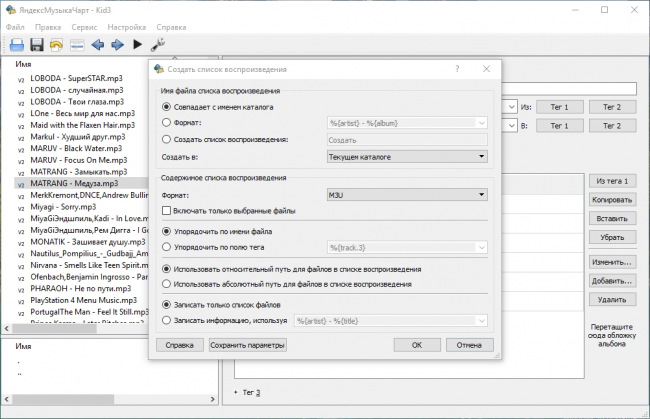Open dropdown arrow left of Из label
Viewport: 650px width, 419px height.
coord(511,107)
